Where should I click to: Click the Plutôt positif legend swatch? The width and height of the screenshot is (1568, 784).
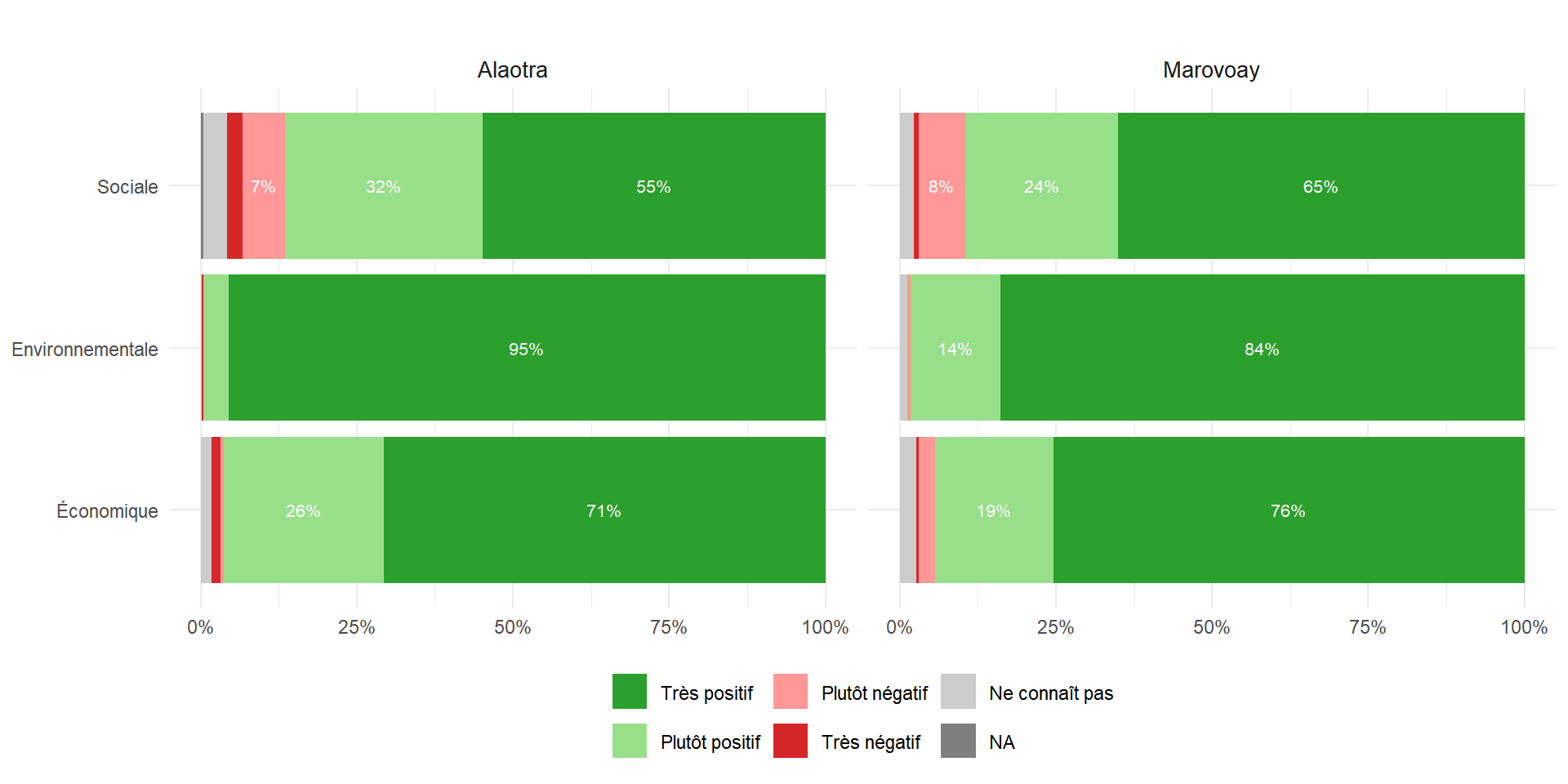click(629, 741)
